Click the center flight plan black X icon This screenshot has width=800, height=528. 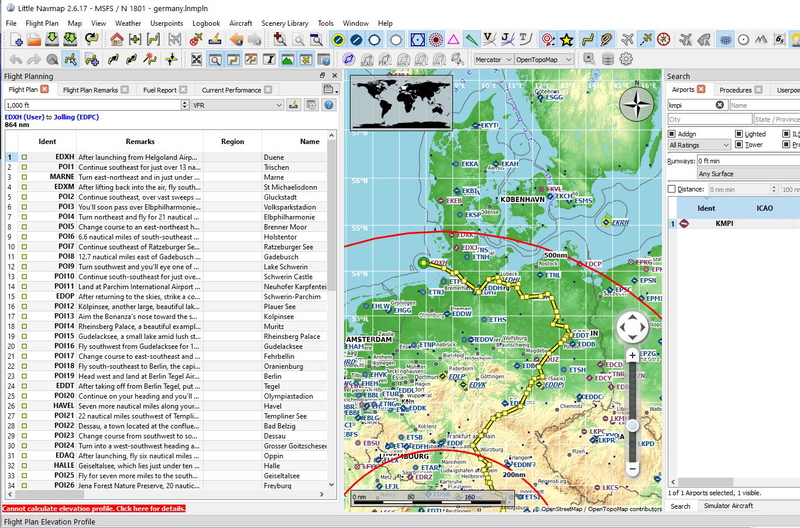[196, 59]
